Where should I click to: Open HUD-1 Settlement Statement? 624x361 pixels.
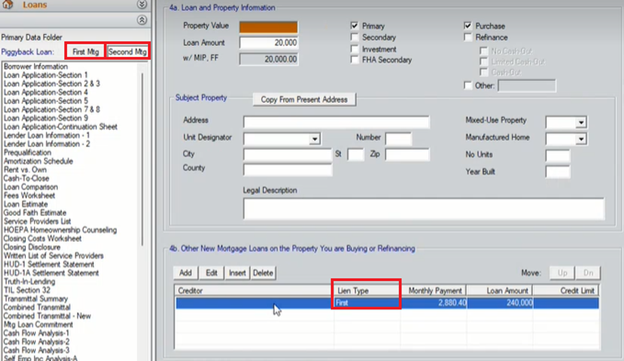[x=49, y=264]
